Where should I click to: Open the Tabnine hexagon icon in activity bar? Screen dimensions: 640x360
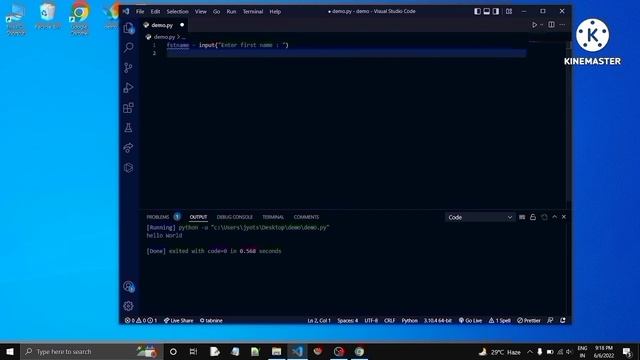pyautogui.click(x=129, y=168)
